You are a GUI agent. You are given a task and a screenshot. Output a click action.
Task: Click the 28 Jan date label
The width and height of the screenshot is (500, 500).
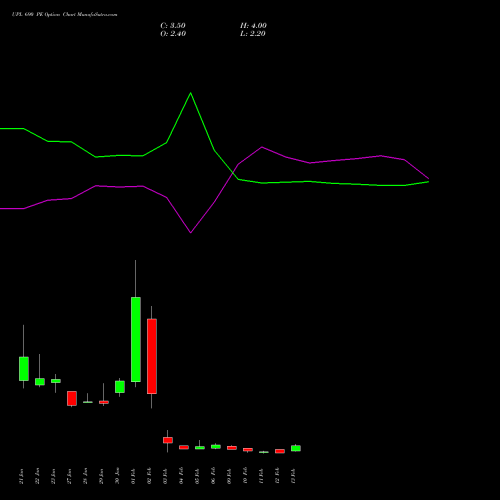tap(86, 476)
